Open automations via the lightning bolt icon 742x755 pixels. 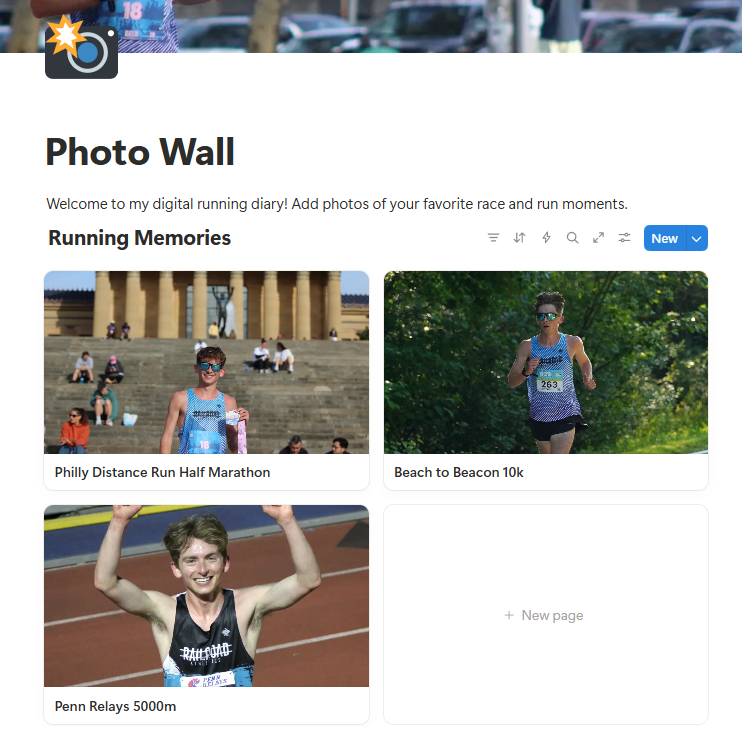[546, 238]
